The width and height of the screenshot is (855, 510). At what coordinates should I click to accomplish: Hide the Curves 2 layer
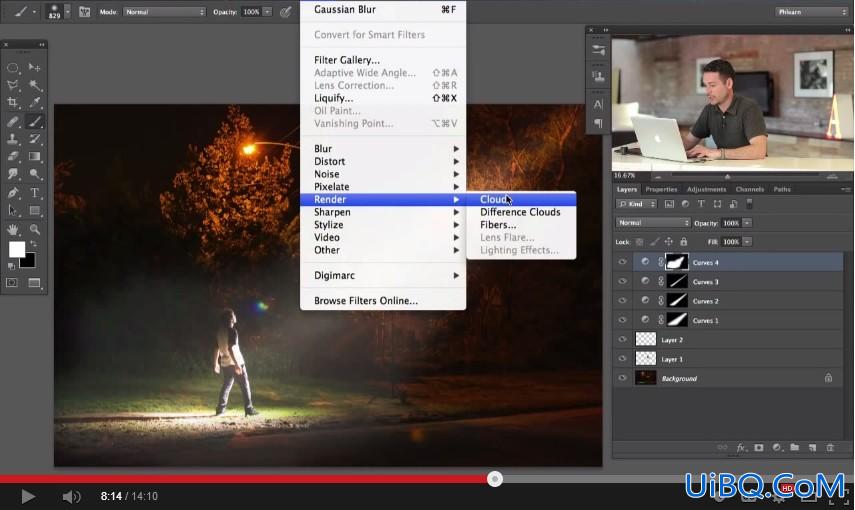click(622, 301)
